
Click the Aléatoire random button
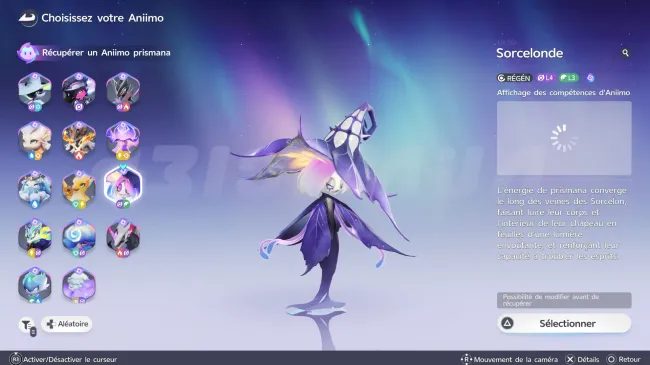point(67,324)
